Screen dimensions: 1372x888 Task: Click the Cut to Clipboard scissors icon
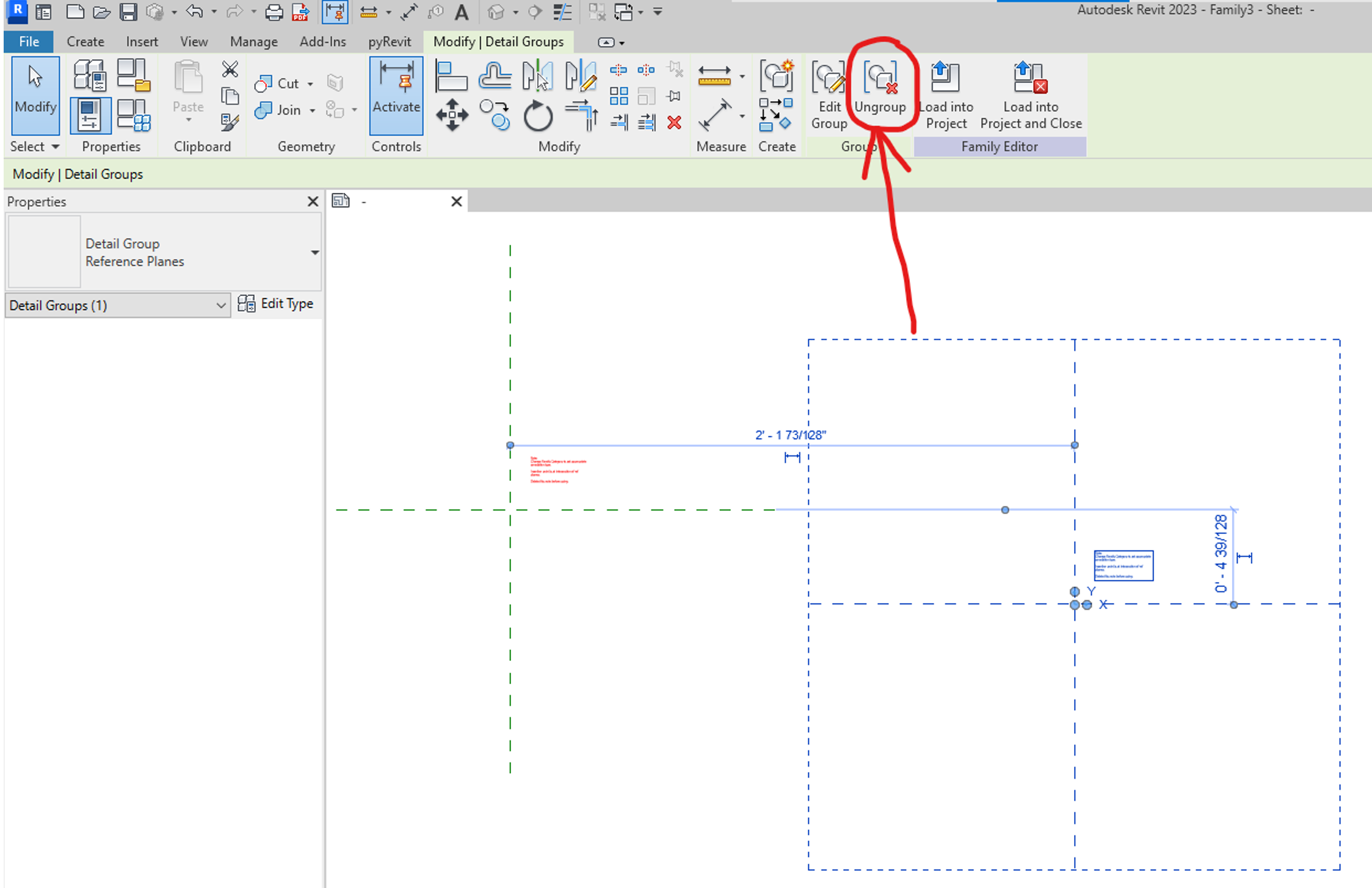pos(230,69)
